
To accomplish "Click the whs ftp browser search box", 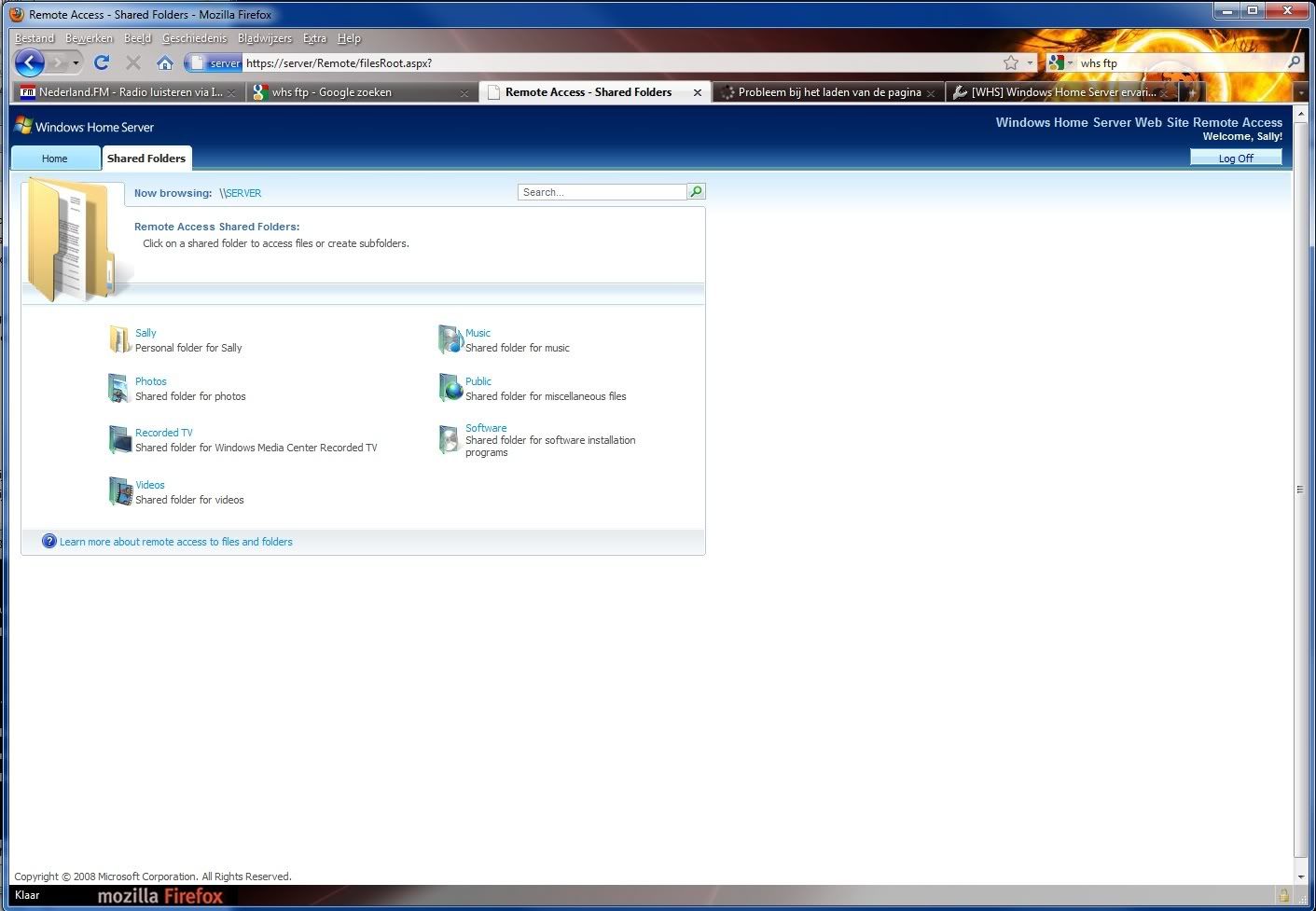I will pyautogui.click(x=1180, y=62).
